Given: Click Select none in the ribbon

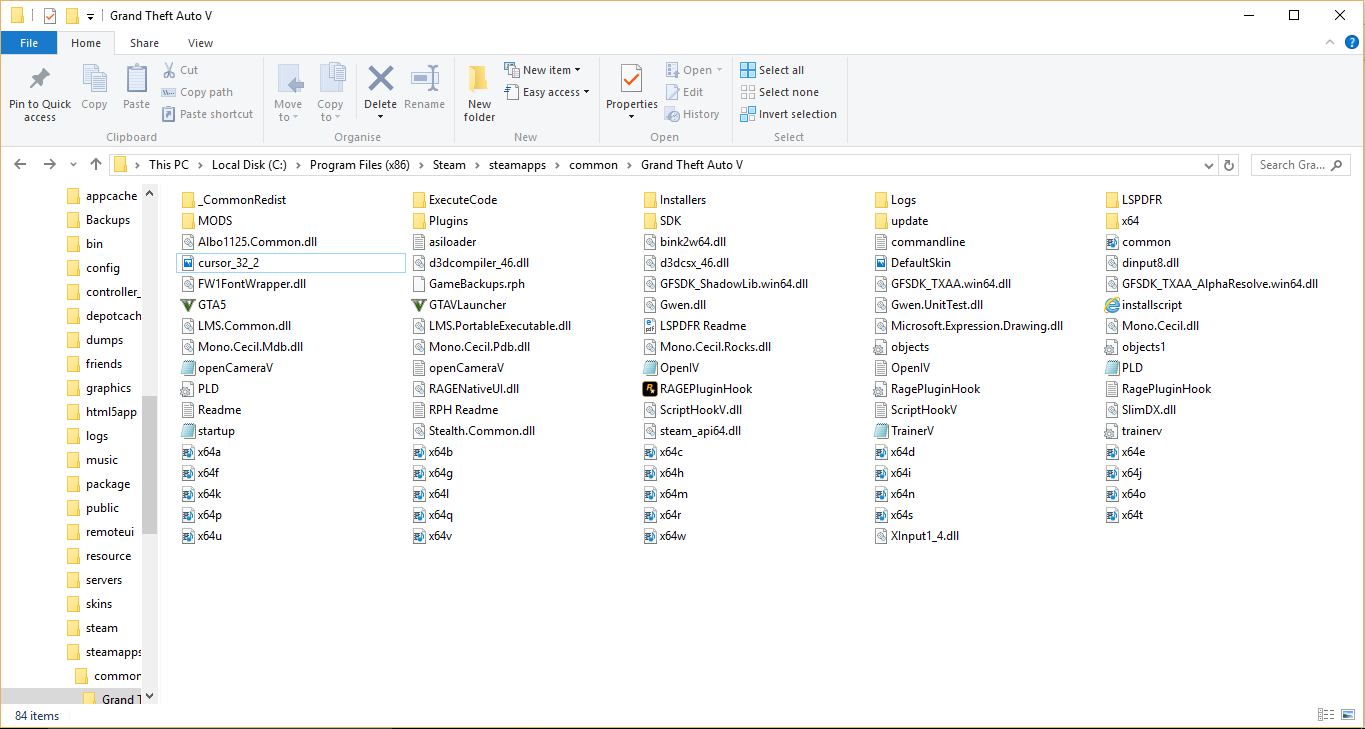Looking at the screenshot, I should tap(779, 92).
